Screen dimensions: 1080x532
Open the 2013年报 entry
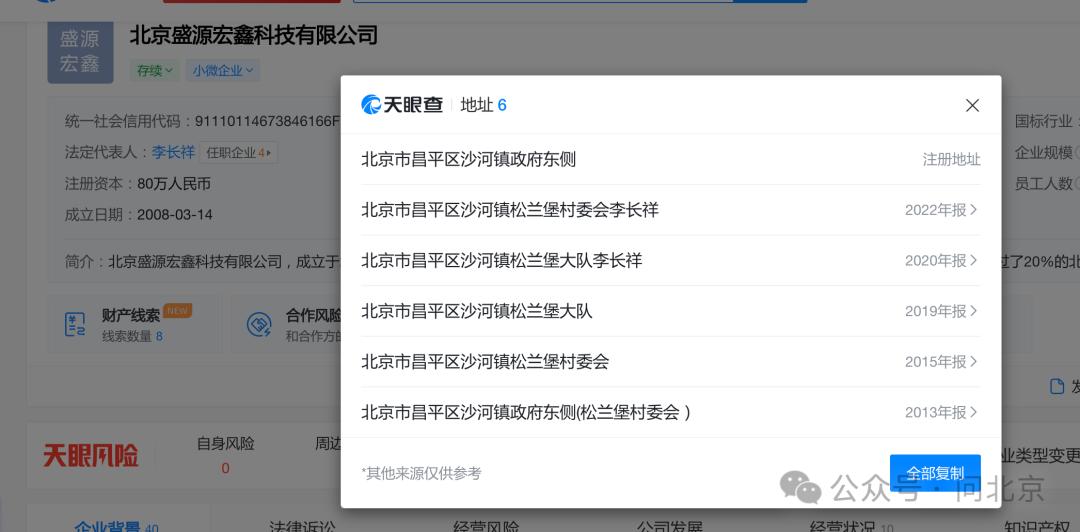[x=941, y=413]
